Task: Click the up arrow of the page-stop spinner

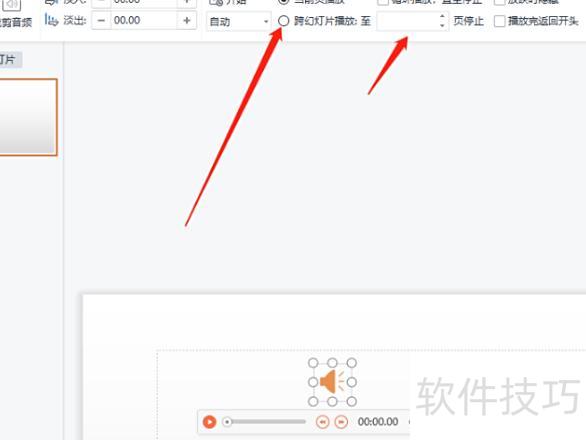Action: coord(442,16)
